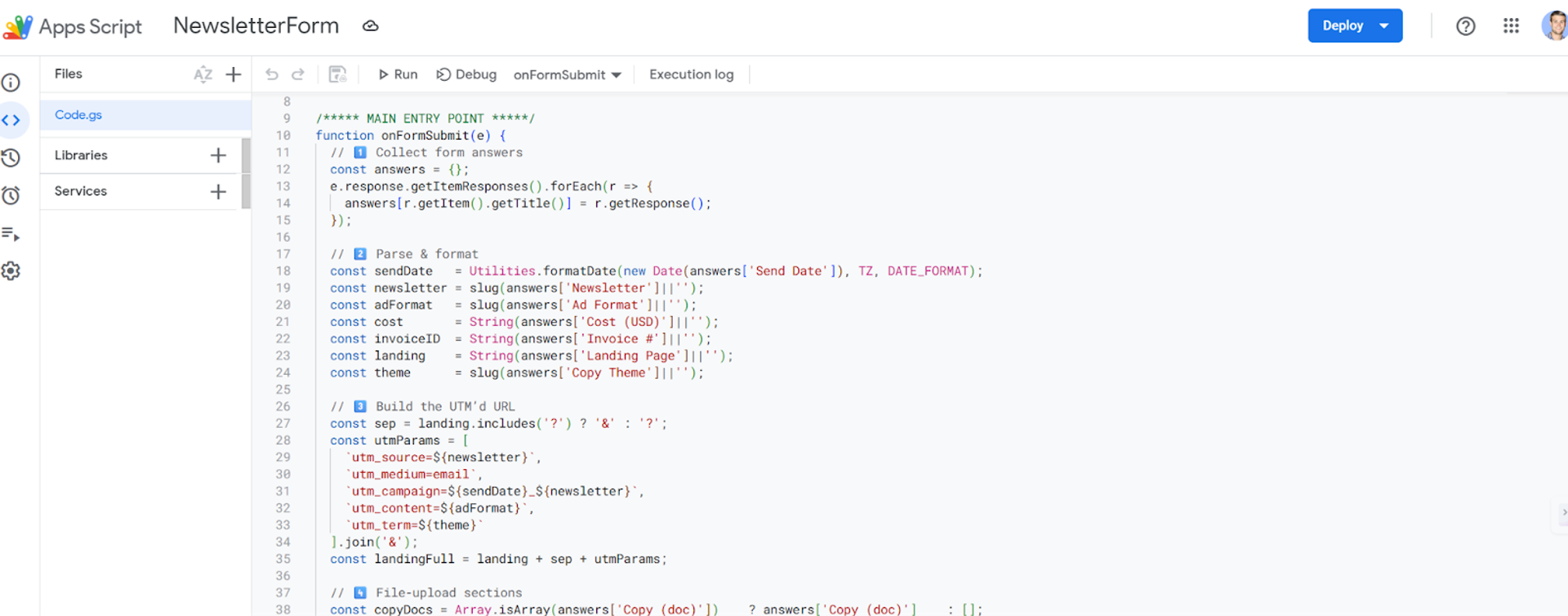The height and width of the screenshot is (616, 1568).
Task: Add a new file with plus icon
Action: 234,74
